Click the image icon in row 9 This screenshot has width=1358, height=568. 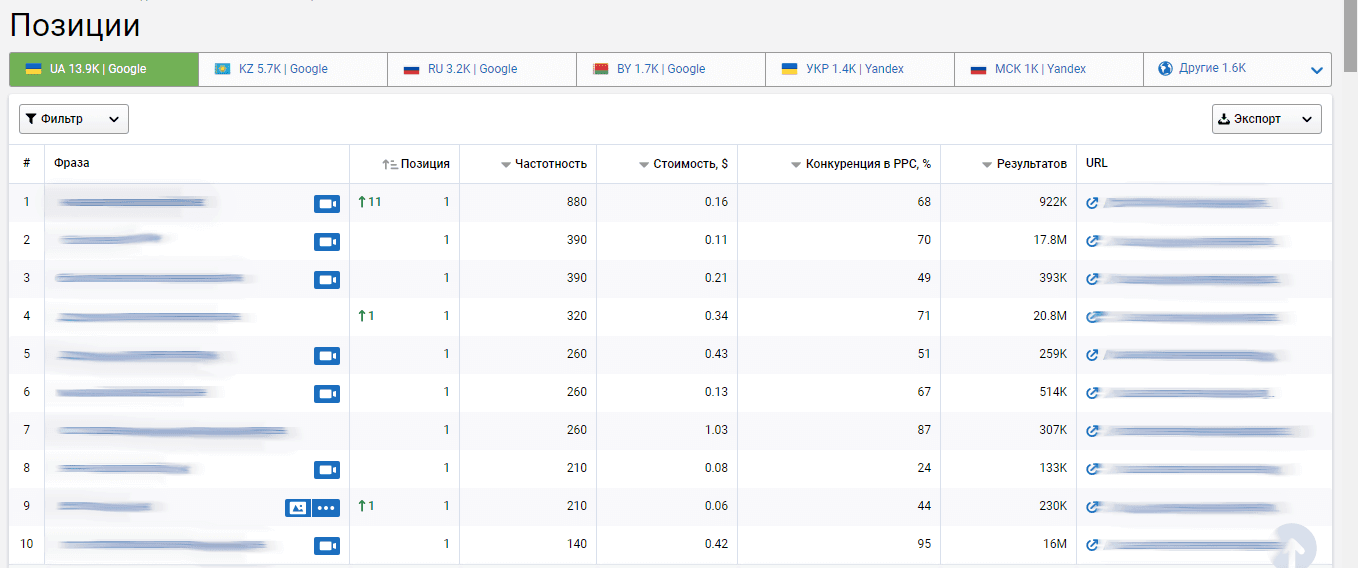point(297,507)
